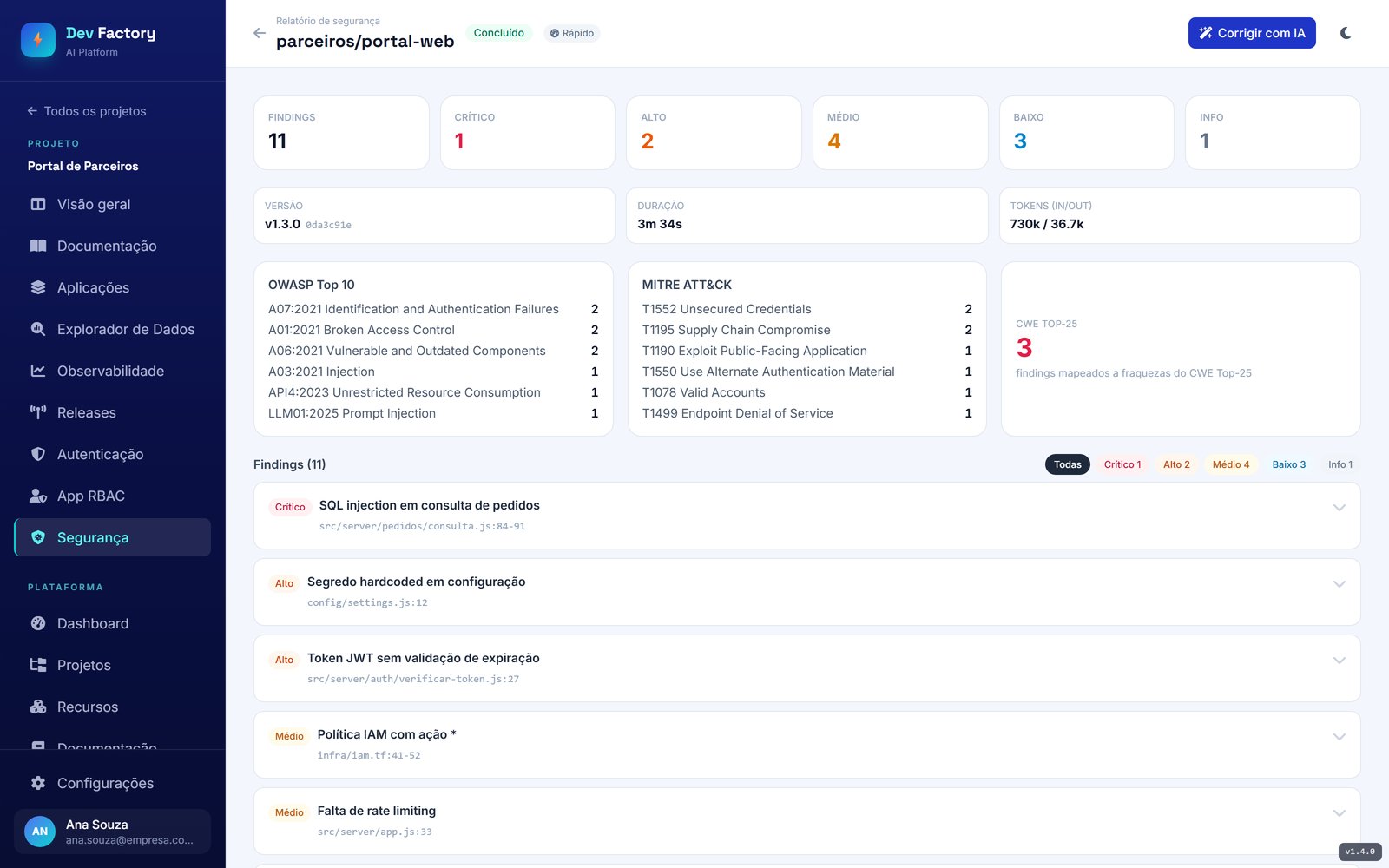The height and width of the screenshot is (868, 1389).
Task: Open Ana Souza's account card
Action: click(x=112, y=832)
